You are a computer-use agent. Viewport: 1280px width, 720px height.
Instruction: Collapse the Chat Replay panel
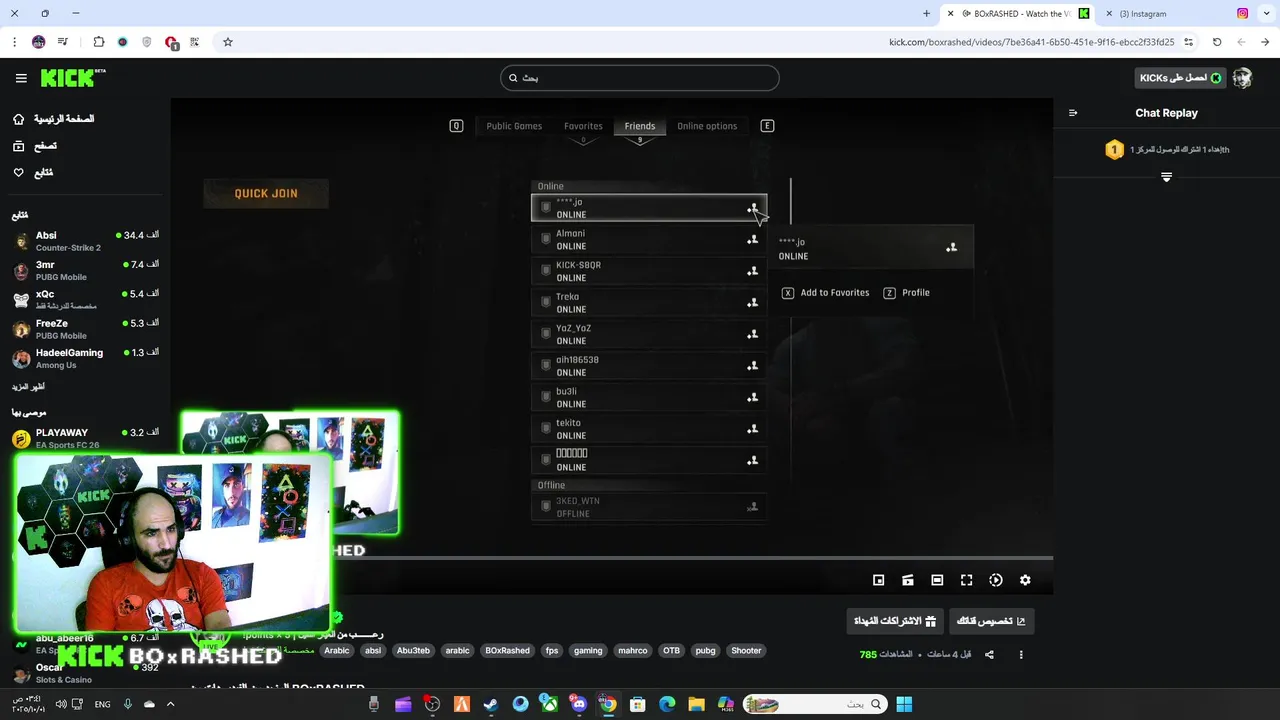[1073, 113]
